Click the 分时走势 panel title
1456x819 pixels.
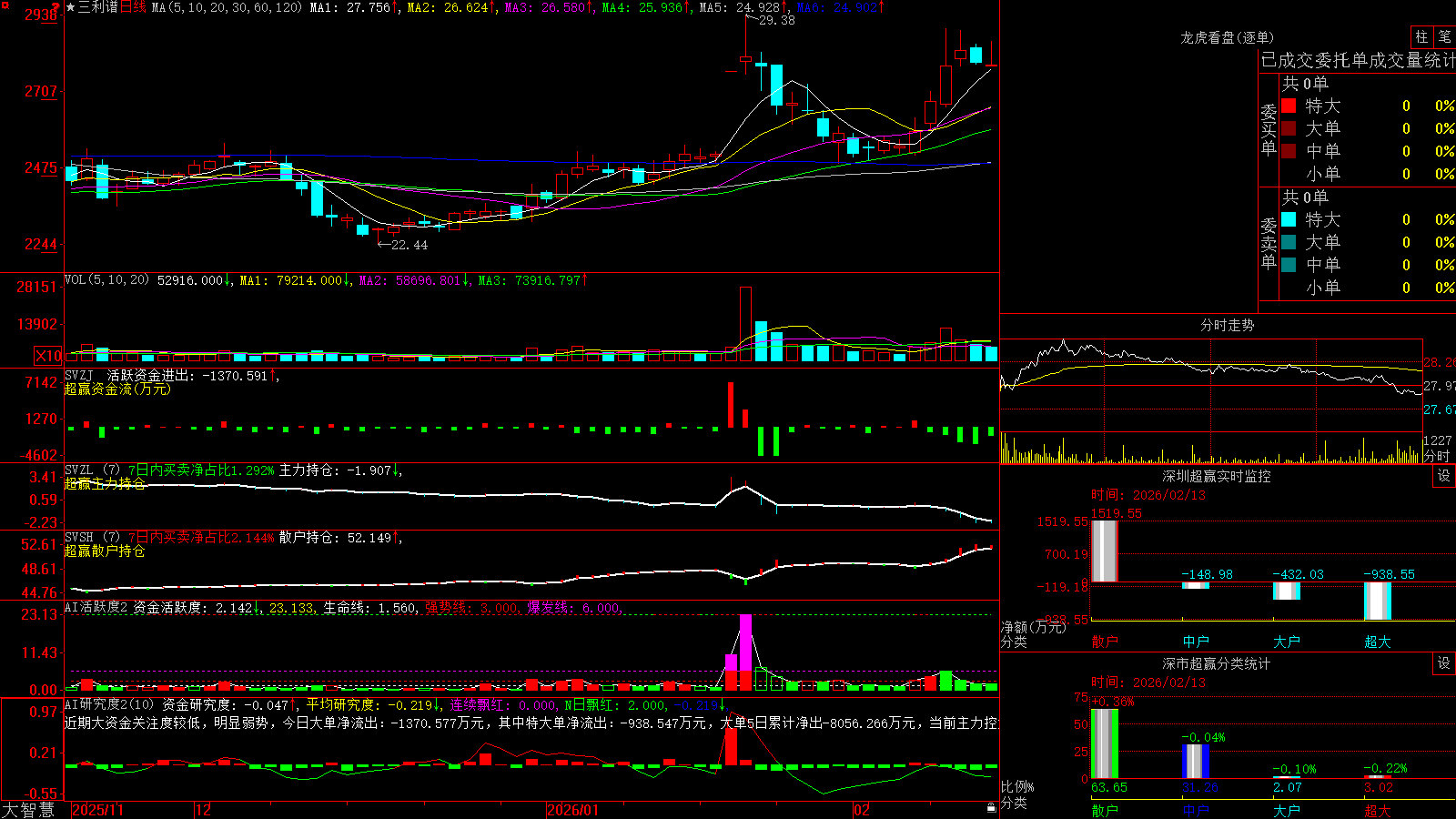pyautogui.click(x=1227, y=325)
